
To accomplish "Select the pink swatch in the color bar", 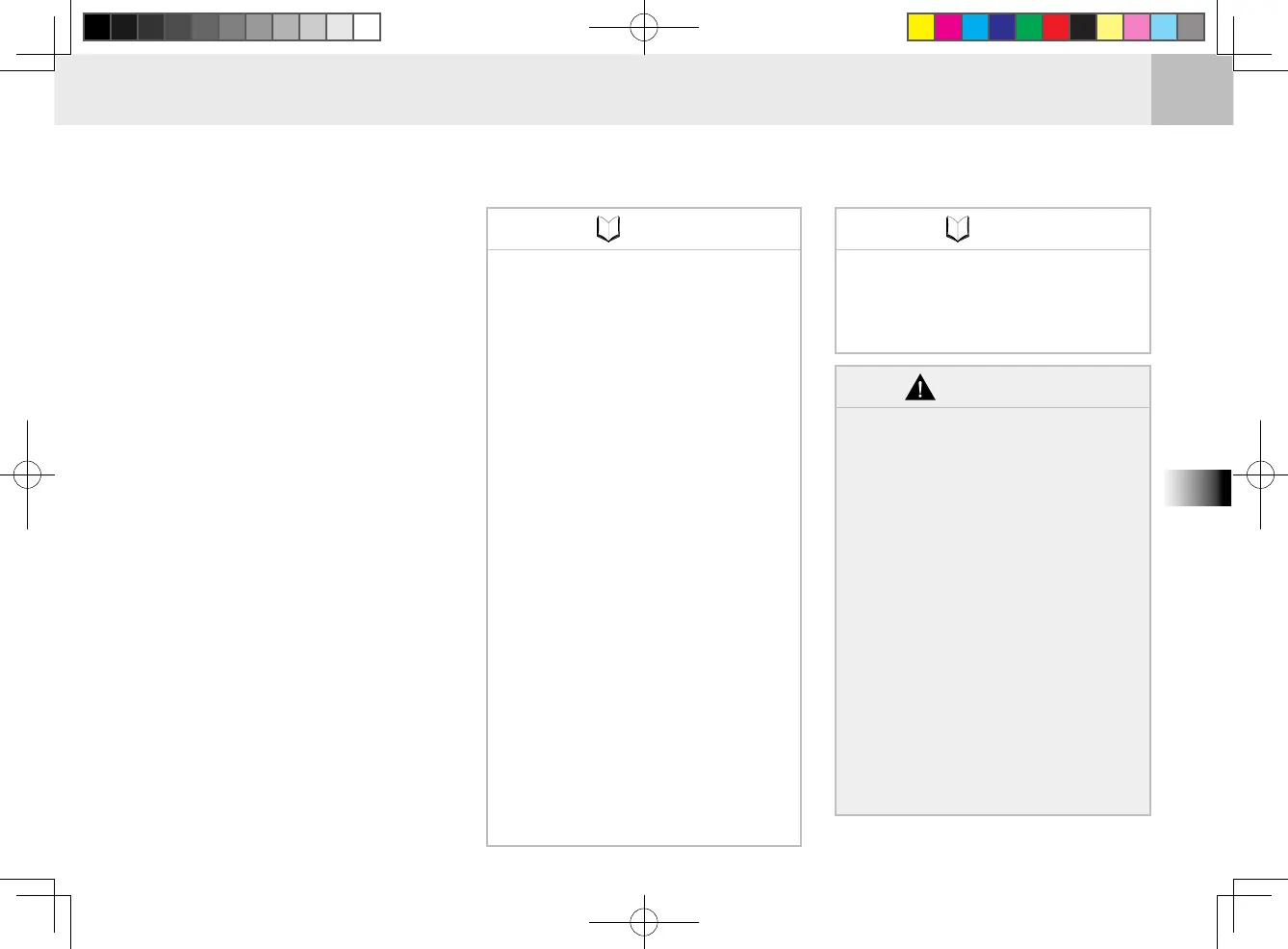I will [1137, 27].
